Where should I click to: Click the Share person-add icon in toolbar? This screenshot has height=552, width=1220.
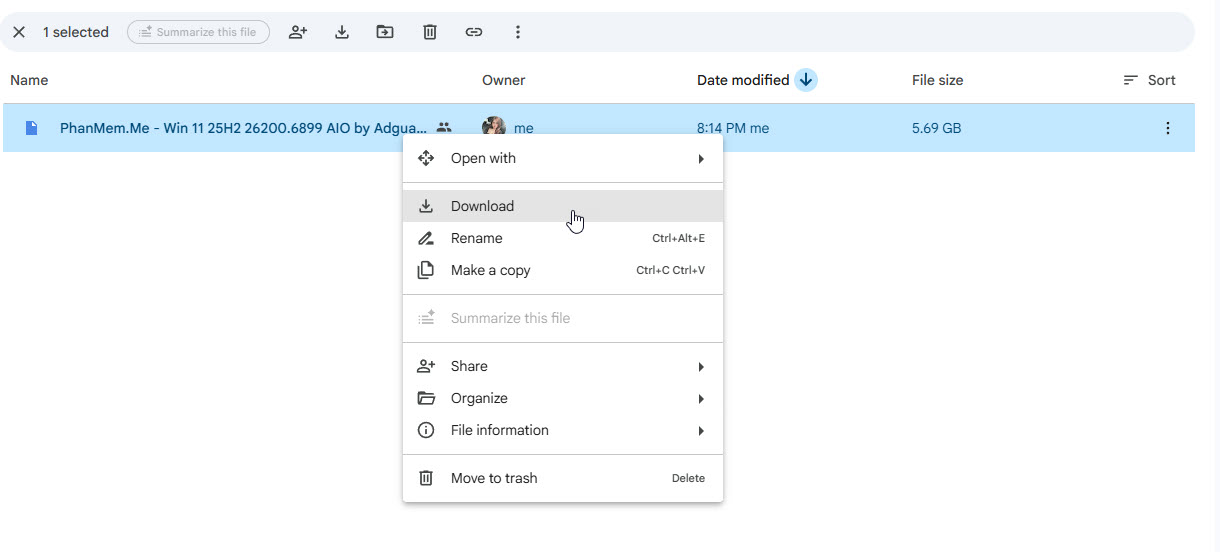pos(298,32)
